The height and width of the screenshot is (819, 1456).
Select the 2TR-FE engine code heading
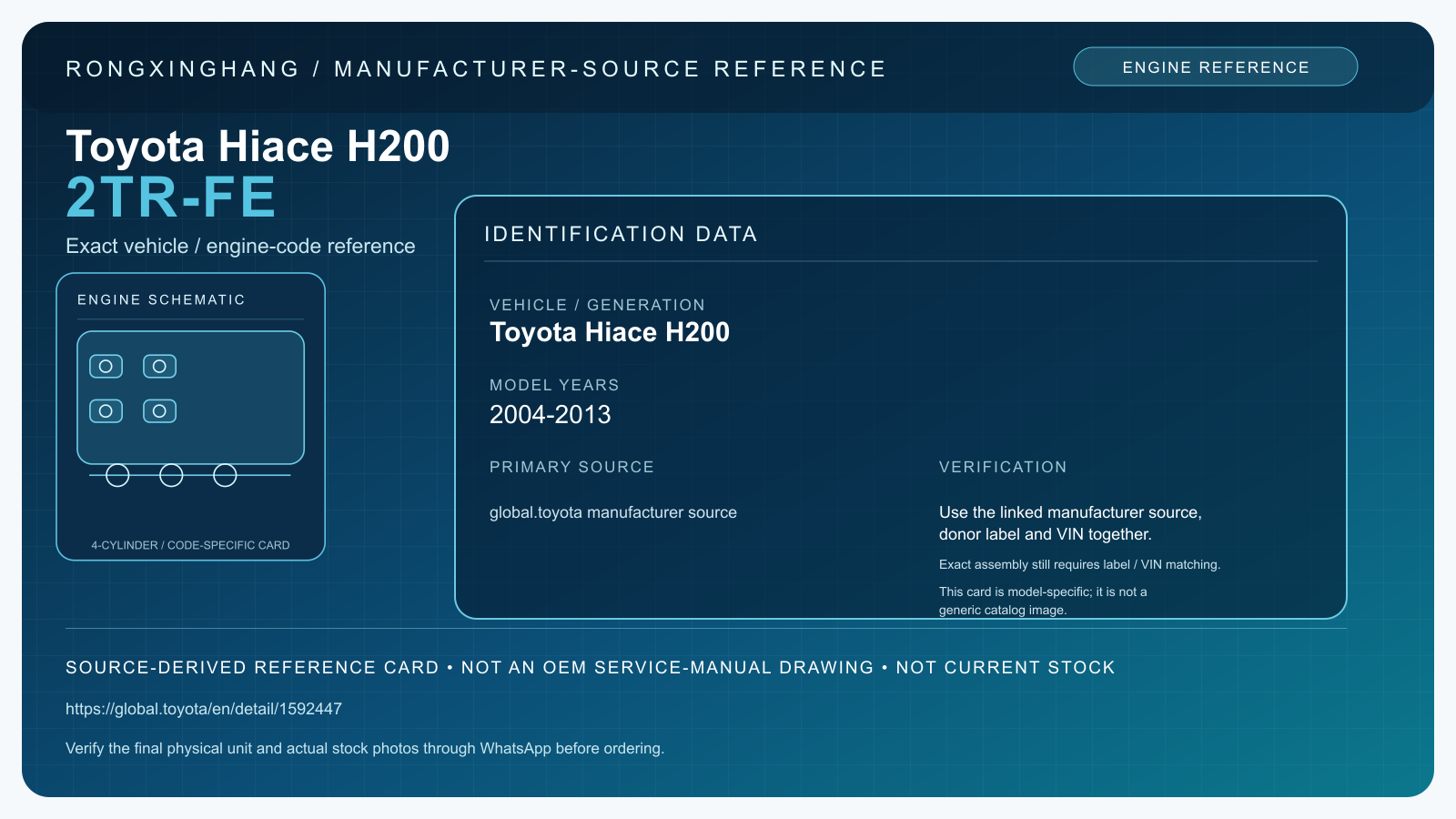[x=171, y=197]
